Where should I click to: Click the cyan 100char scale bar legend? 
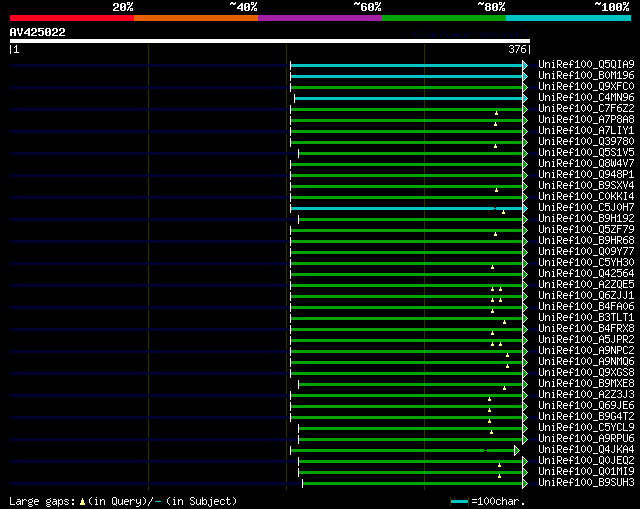(459, 501)
